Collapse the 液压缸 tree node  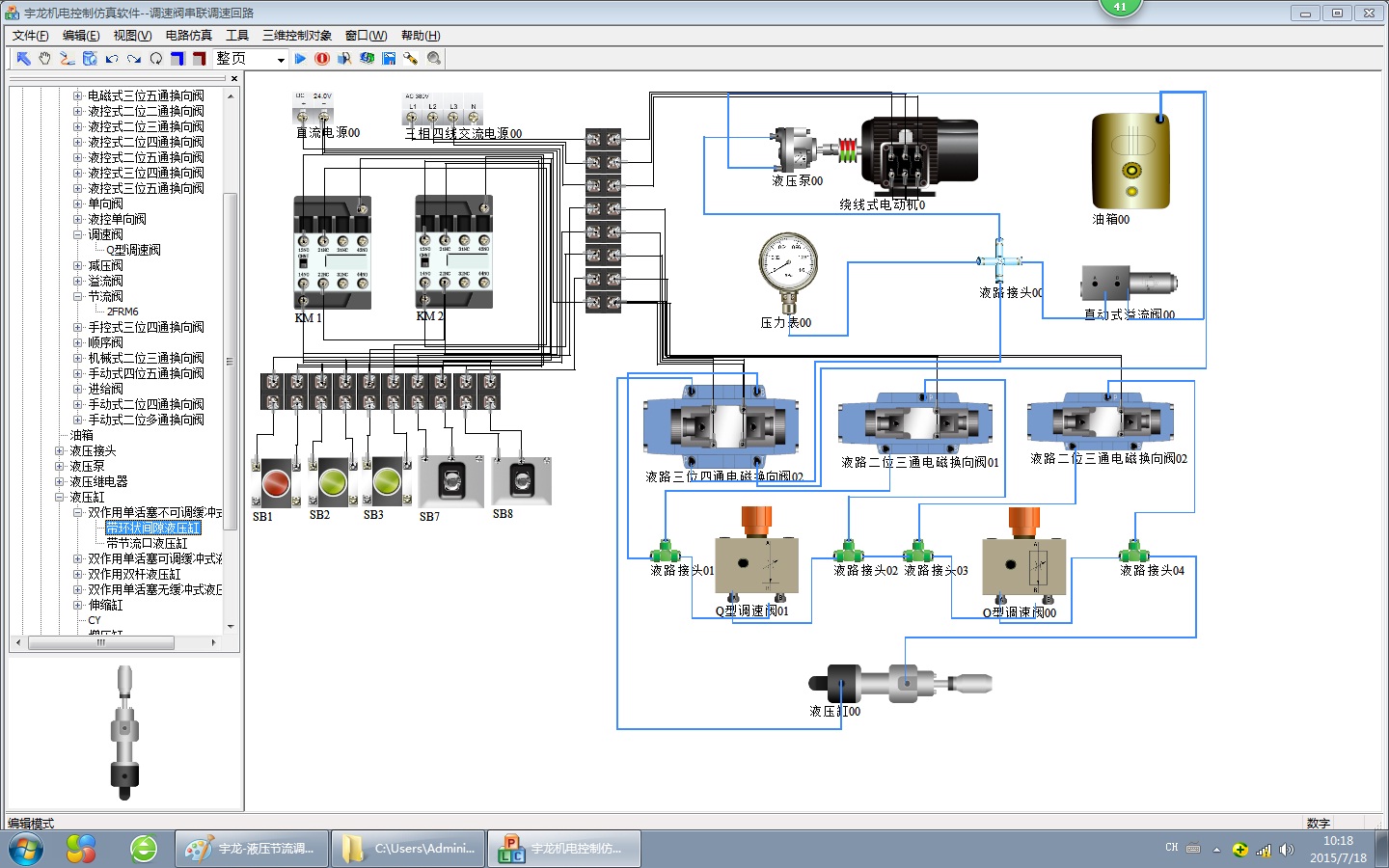(x=60, y=497)
